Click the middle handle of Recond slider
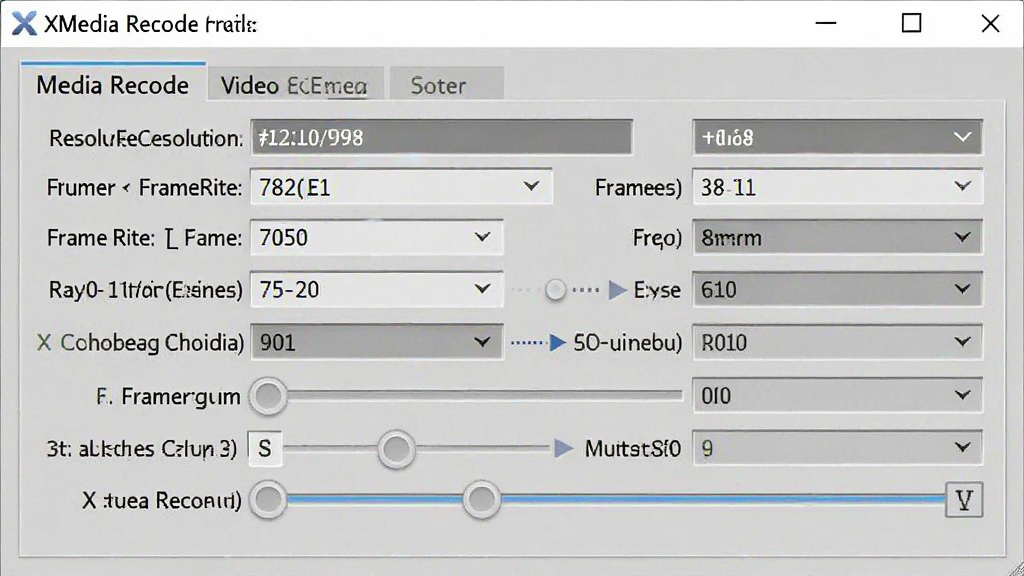1024x576 pixels. point(481,500)
